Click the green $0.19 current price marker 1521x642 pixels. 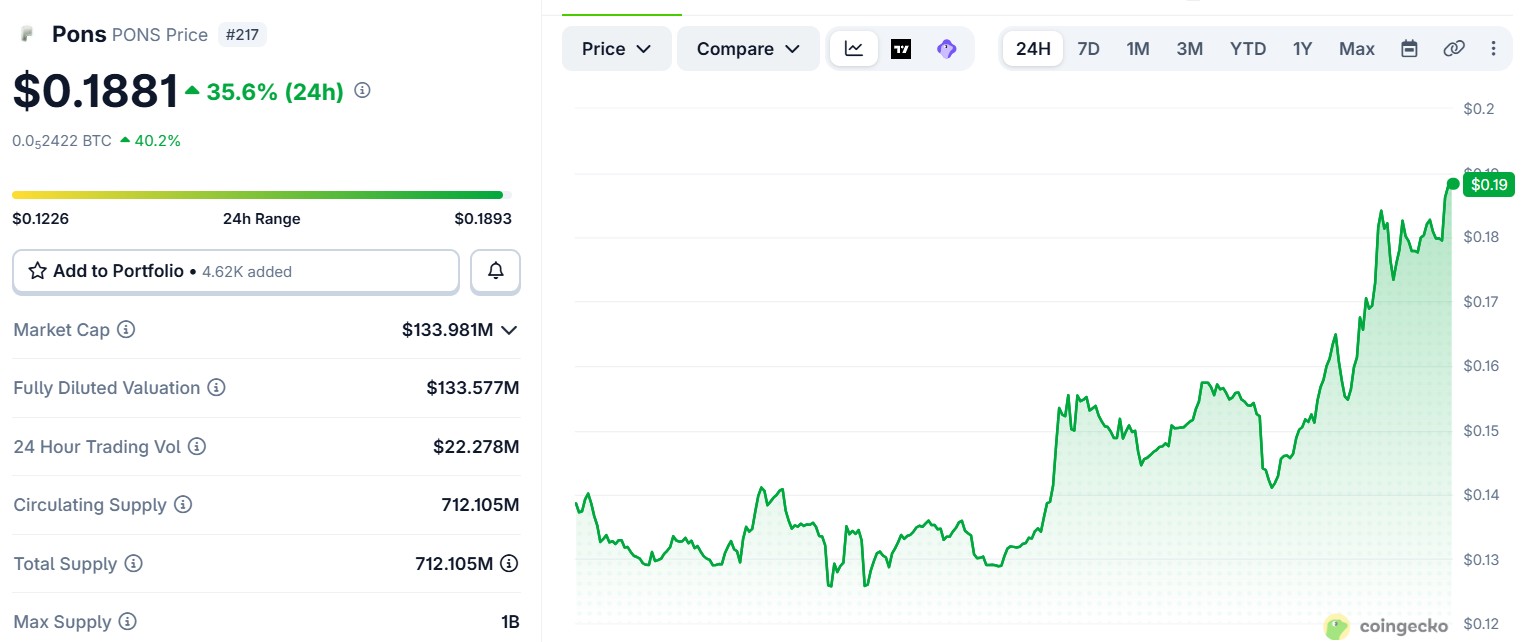coord(1489,184)
